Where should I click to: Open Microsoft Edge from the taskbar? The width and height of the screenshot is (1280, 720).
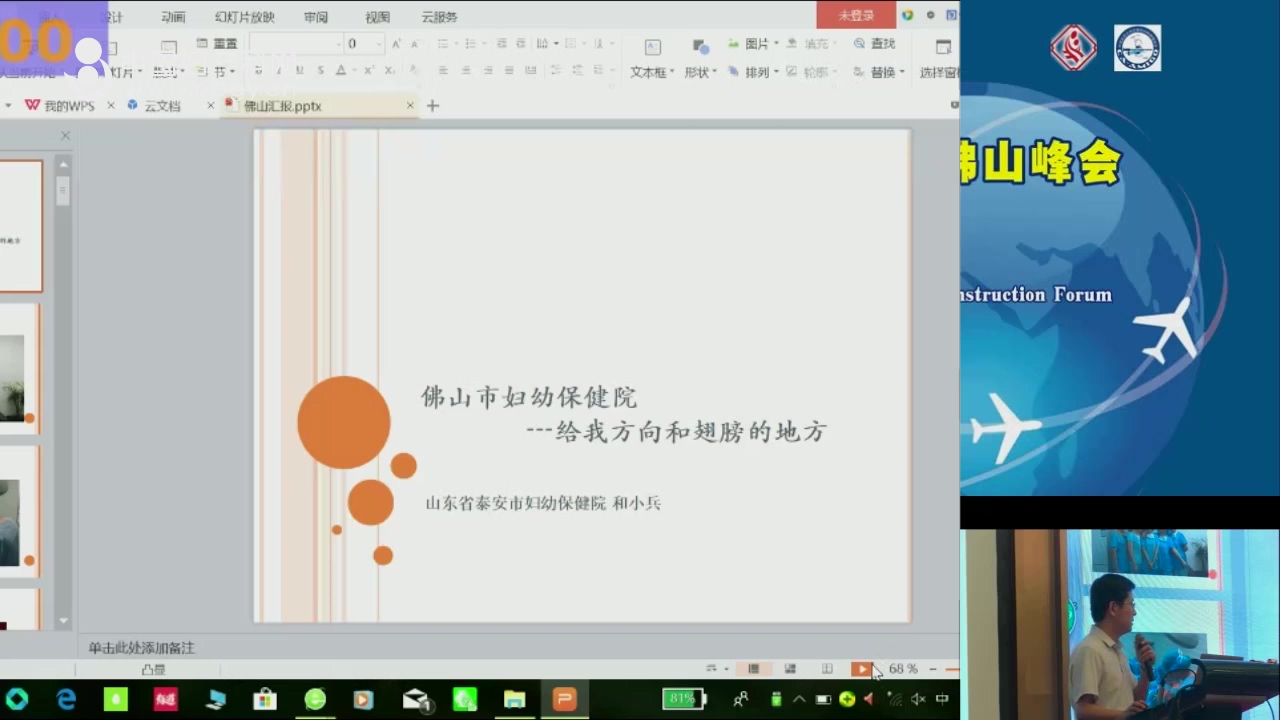tap(66, 700)
